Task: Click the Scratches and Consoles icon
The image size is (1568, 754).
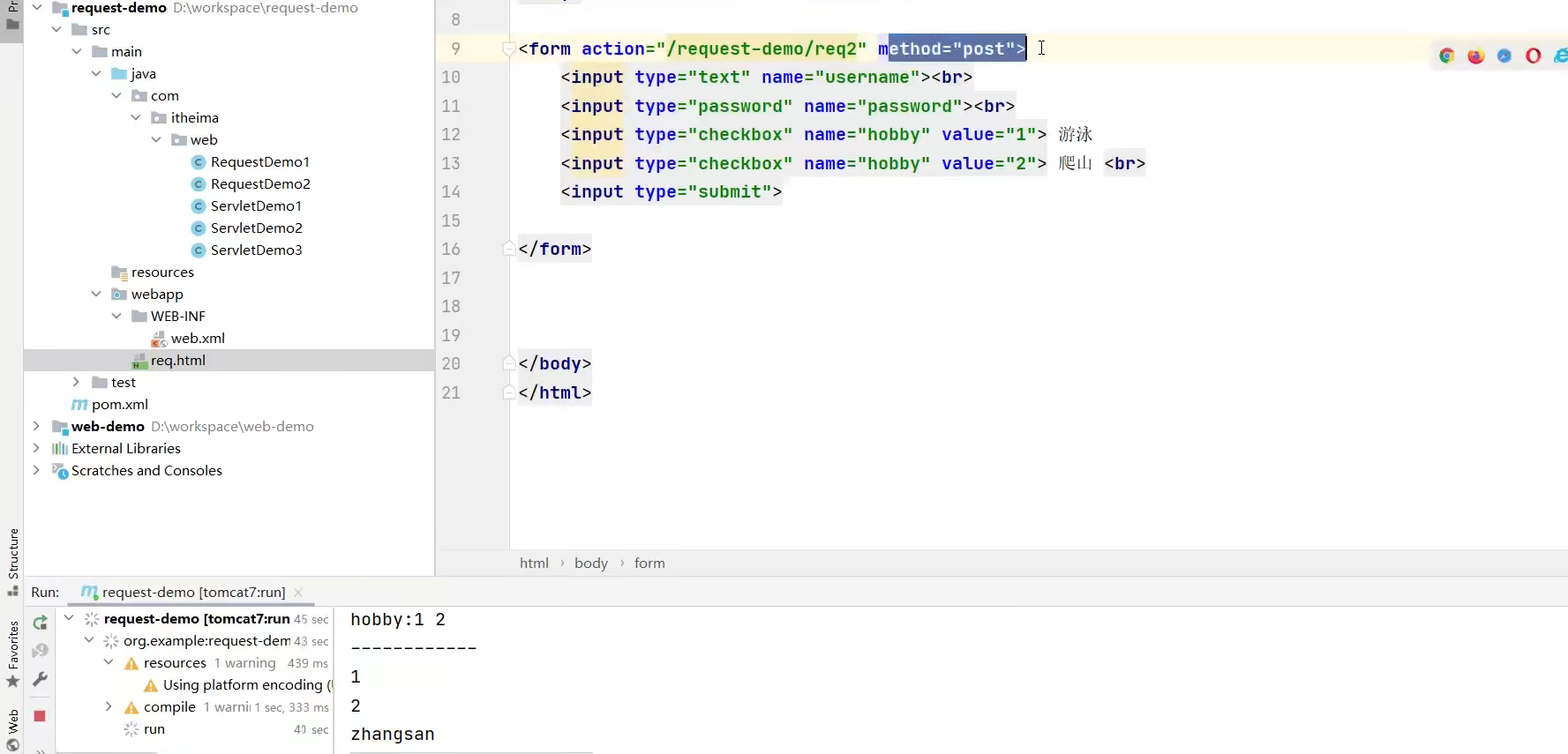Action: point(60,471)
